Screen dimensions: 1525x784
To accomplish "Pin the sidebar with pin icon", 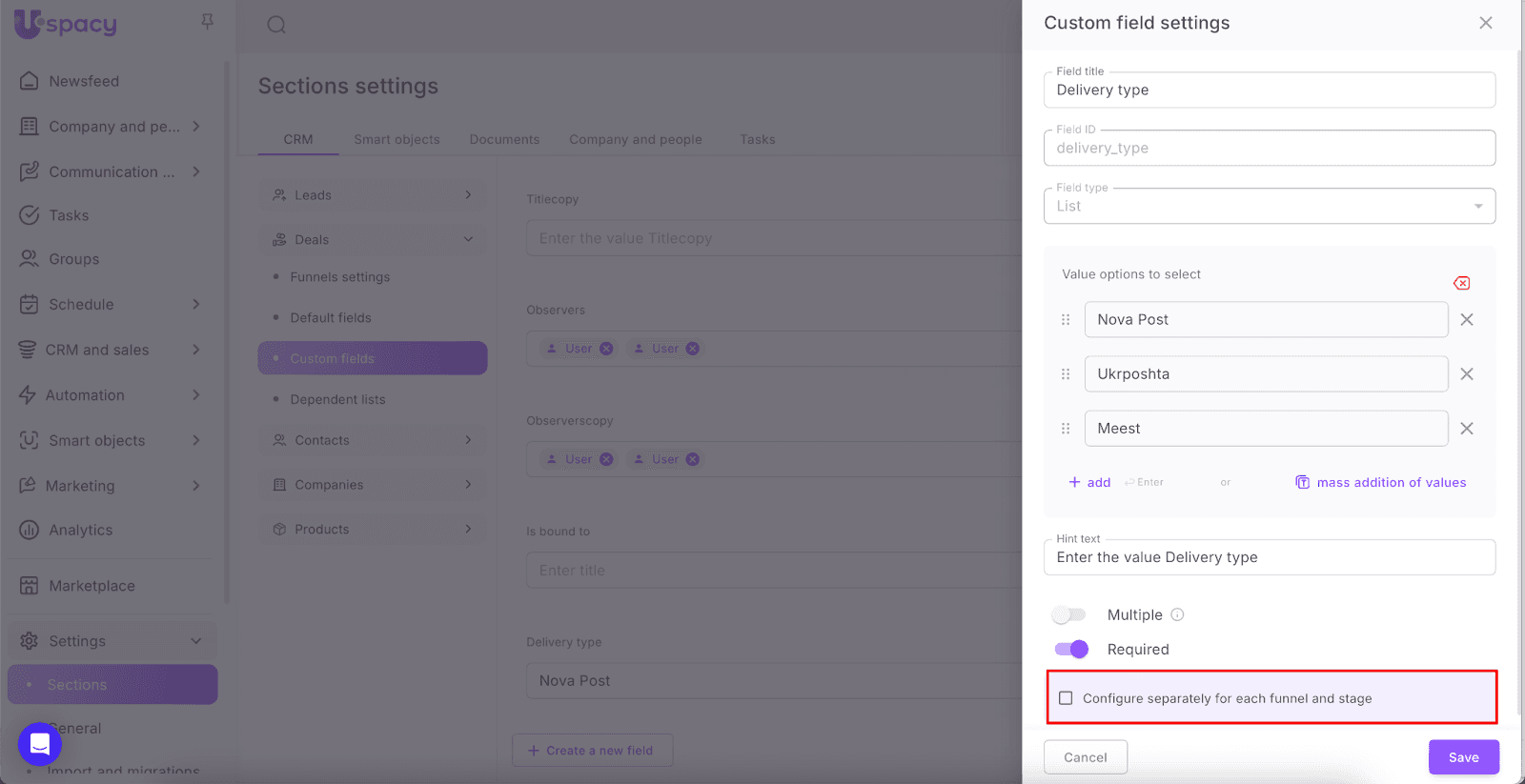I will (207, 21).
